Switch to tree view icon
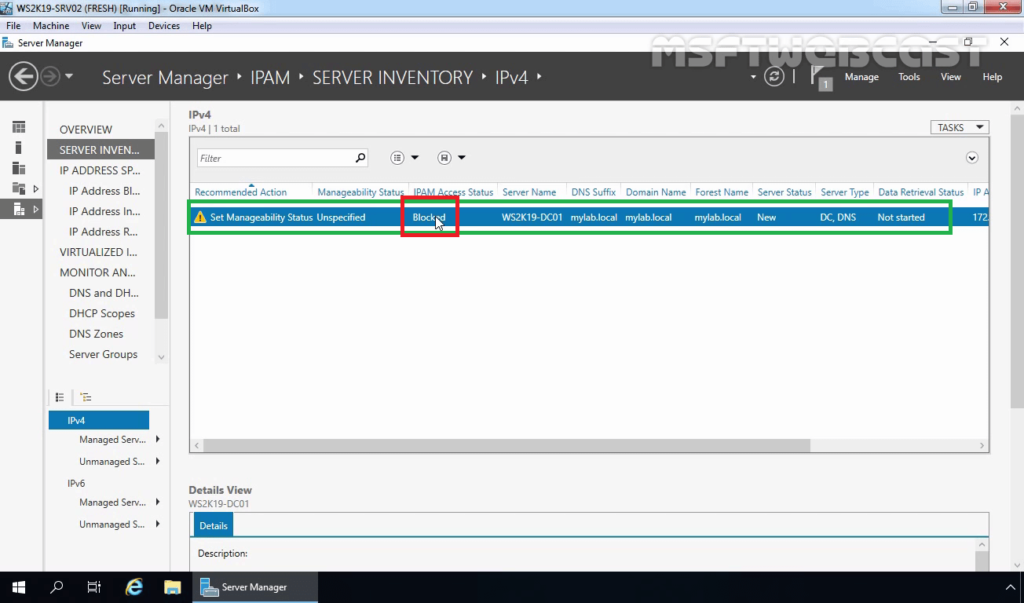The image size is (1024, 603). 86,397
